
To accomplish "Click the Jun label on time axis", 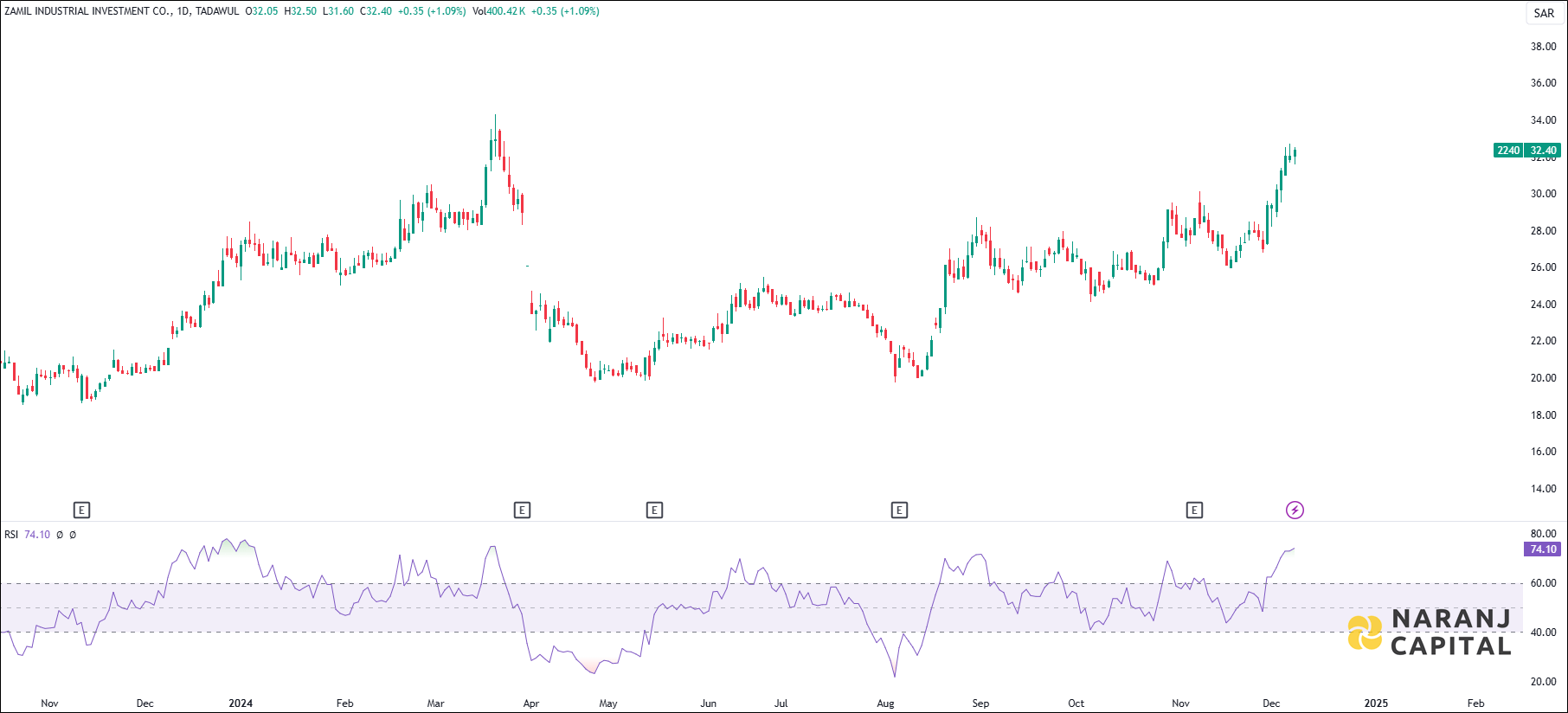I will (x=709, y=703).
